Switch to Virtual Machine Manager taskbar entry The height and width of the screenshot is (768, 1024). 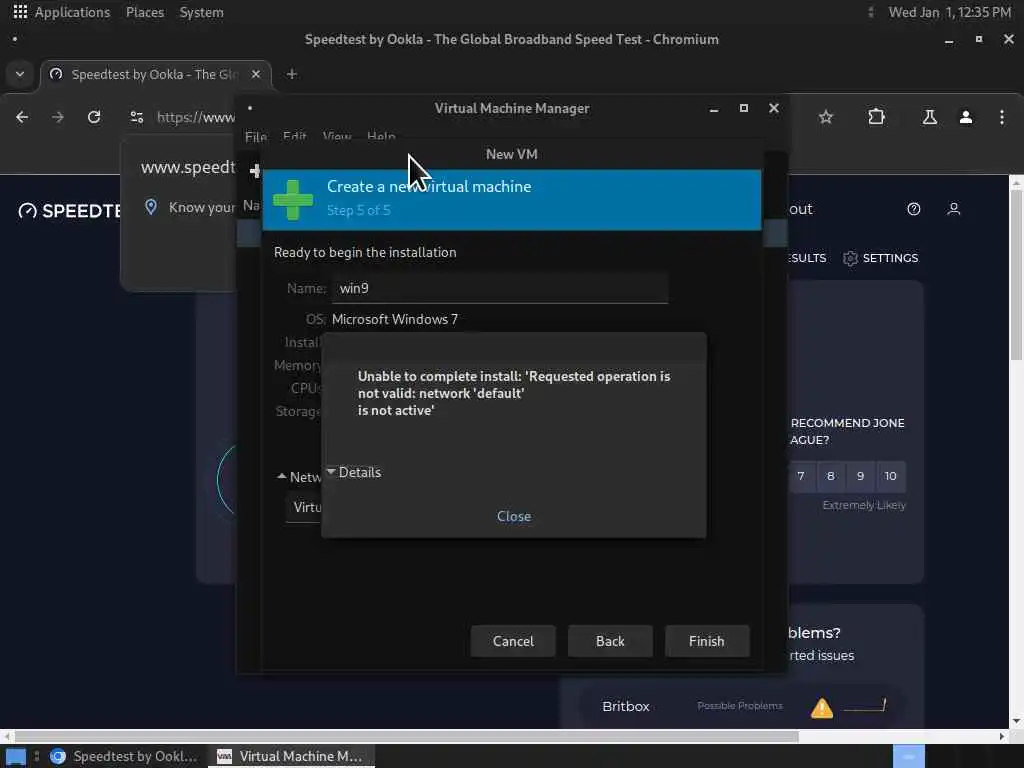click(291, 756)
